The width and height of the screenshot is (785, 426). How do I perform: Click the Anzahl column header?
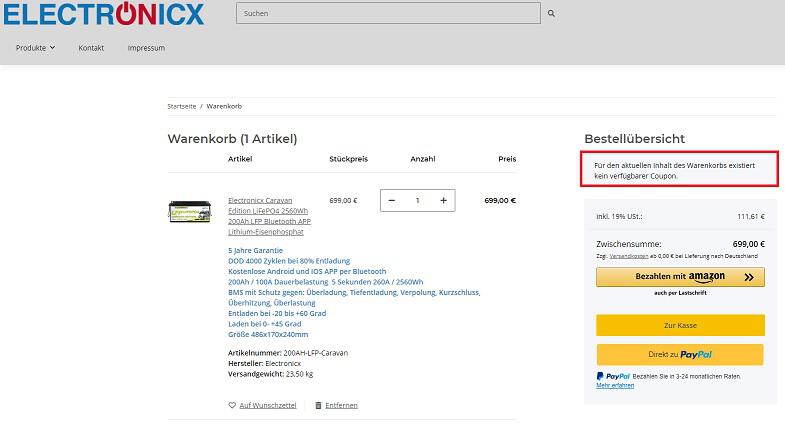coord(423,159)
